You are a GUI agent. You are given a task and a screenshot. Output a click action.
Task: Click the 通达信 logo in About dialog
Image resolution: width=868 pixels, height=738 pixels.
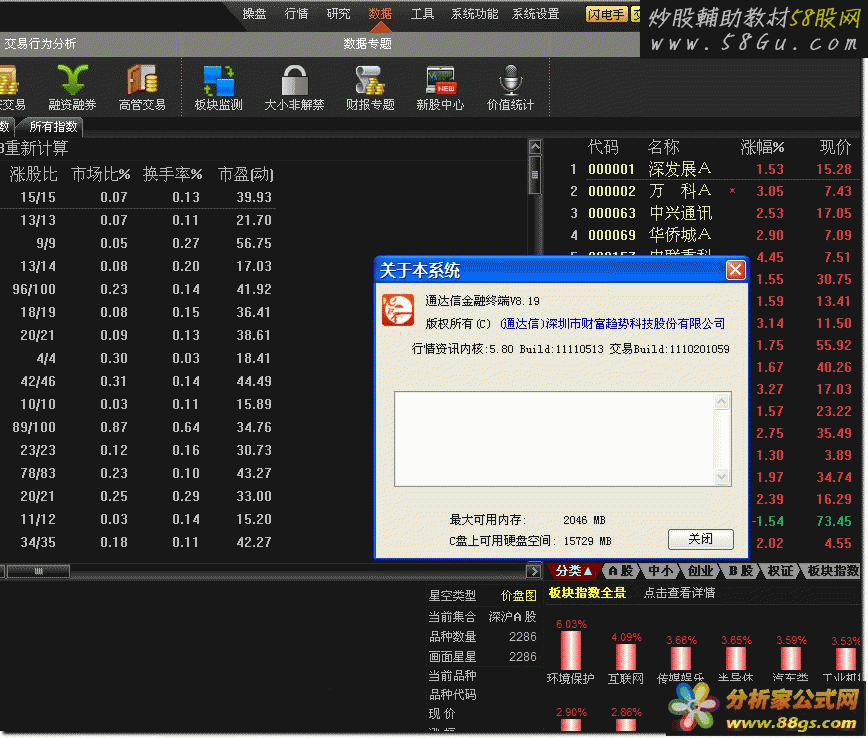pyautogui.click(x=397, y=310)
